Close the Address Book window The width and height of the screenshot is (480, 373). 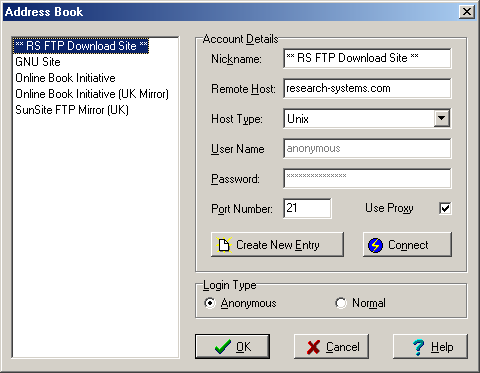(x=467, y=12)
